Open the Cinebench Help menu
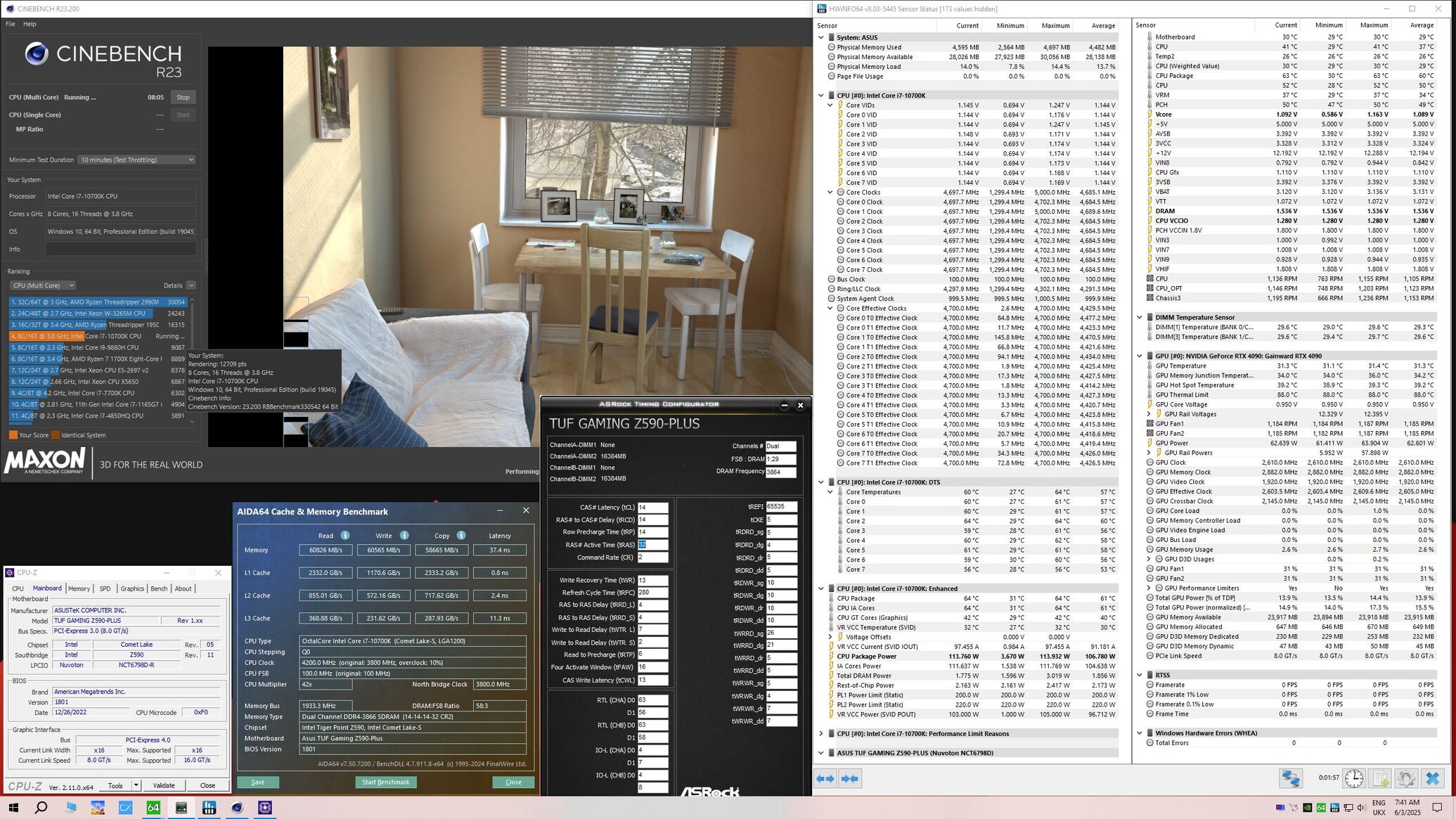 [x=30, y=24]
